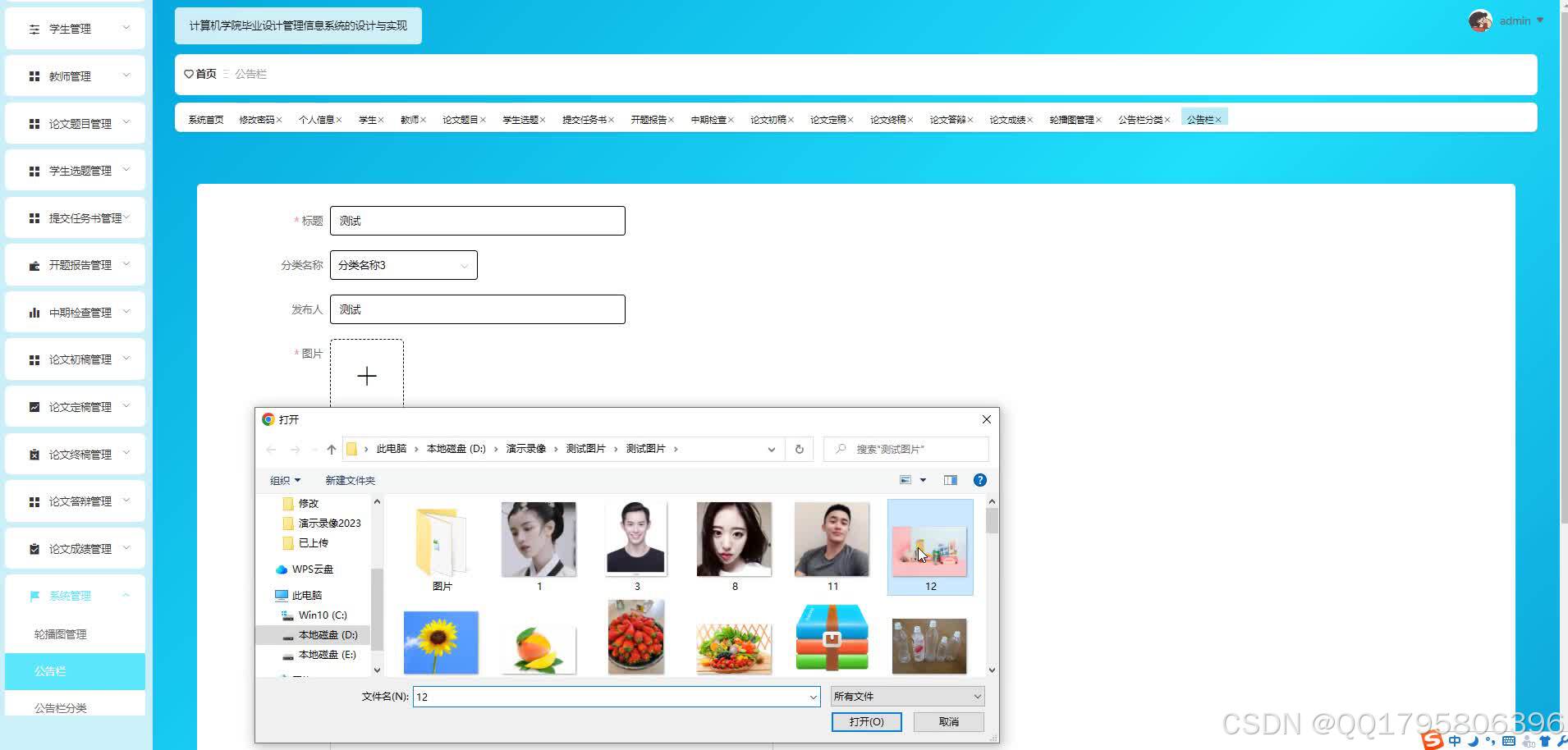Open the admin user dropdown
The width and height of the screenshot is (1568, 750).
pos(1521,21)
